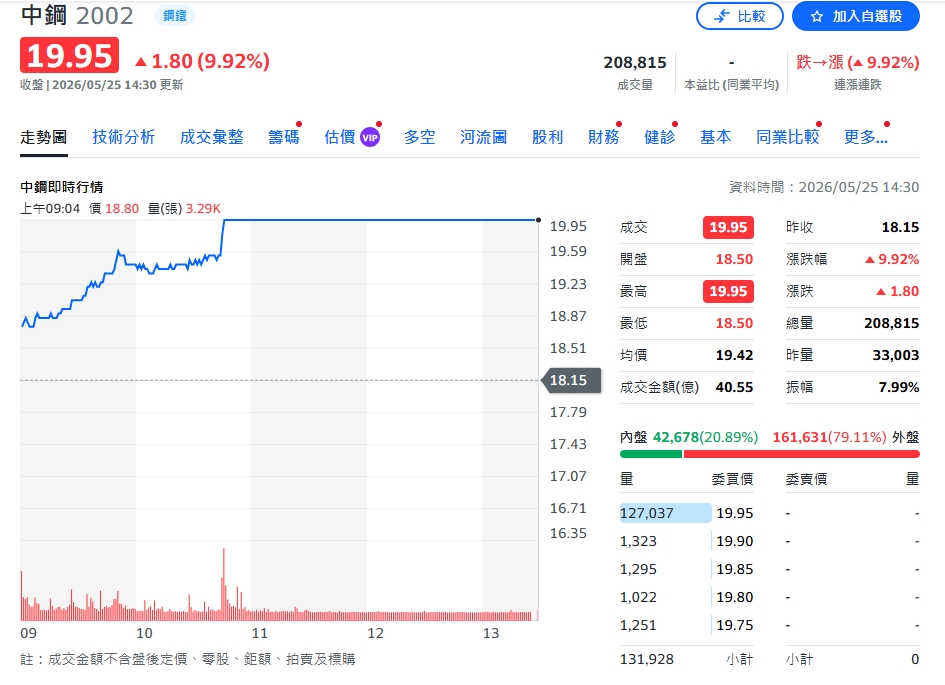Click the 委買價 column header

732,479
